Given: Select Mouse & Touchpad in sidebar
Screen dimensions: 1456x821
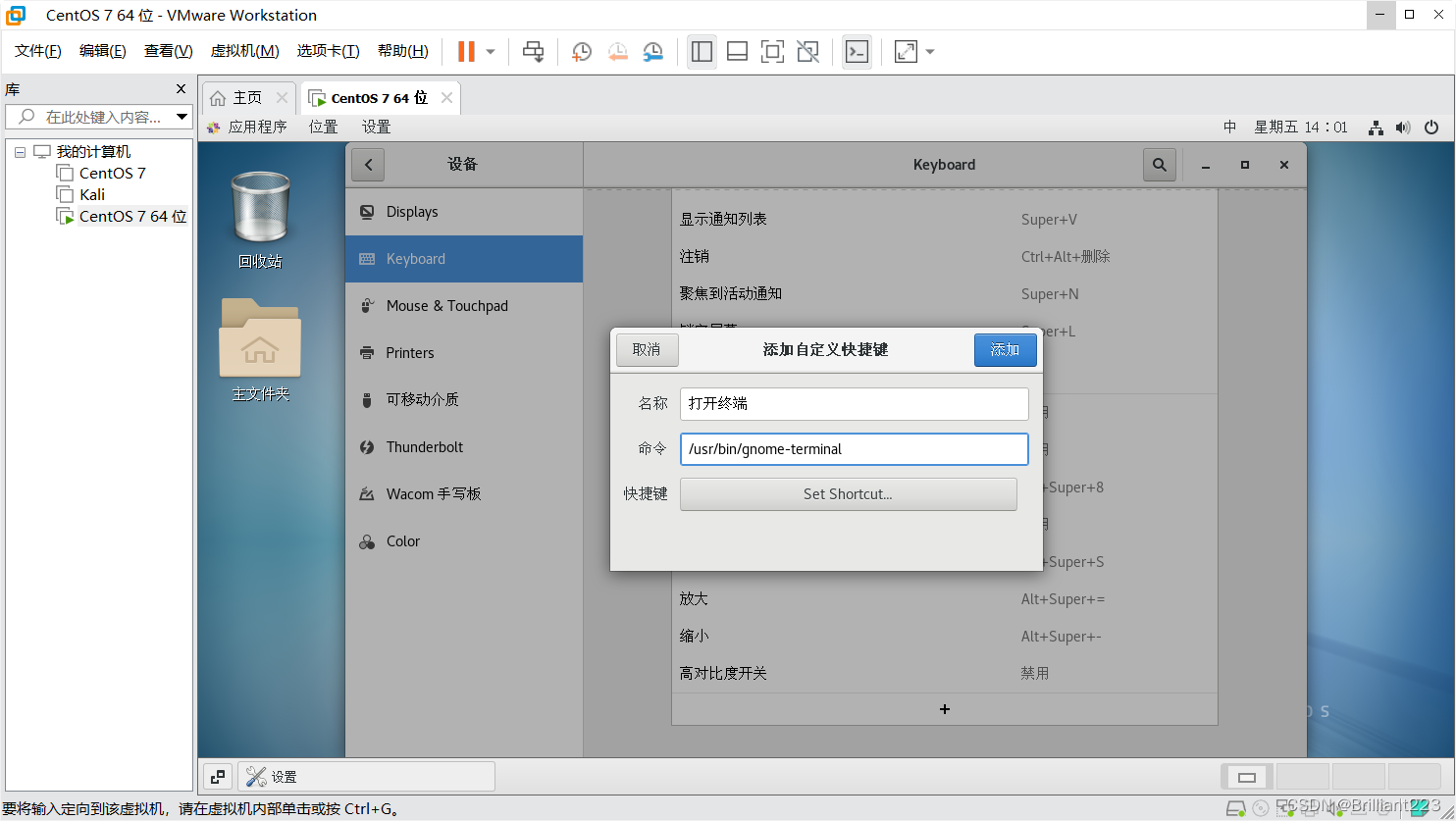Looking at the screenshot, I should click(x=464, y=306).
